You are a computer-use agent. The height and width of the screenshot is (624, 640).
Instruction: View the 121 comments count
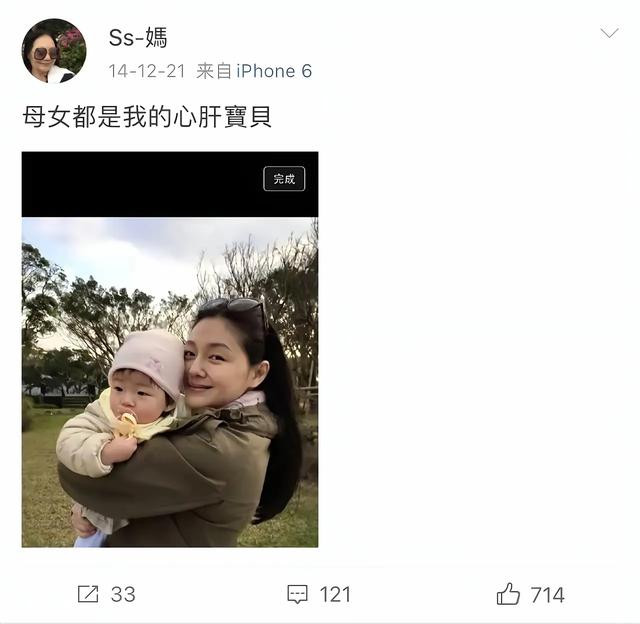tap(335, 594)
